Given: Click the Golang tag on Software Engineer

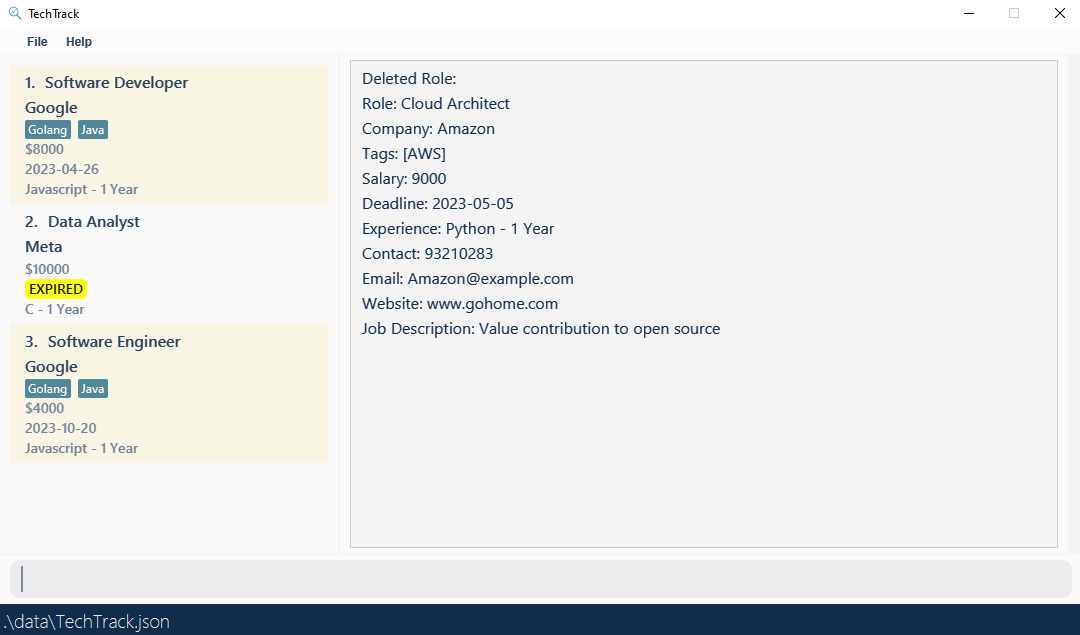Looking at the screenshot, I should point(48,388).
